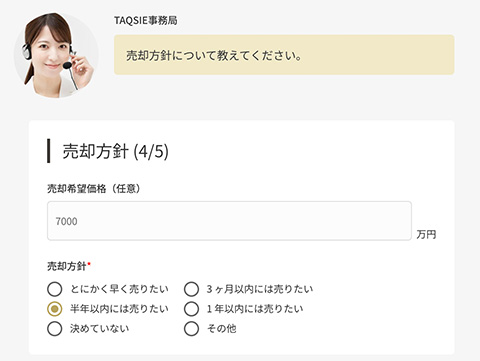This screenshot has width=480, height=361.
Task: Select the 決めていない radio circle
Action: [x=55, y=329]
